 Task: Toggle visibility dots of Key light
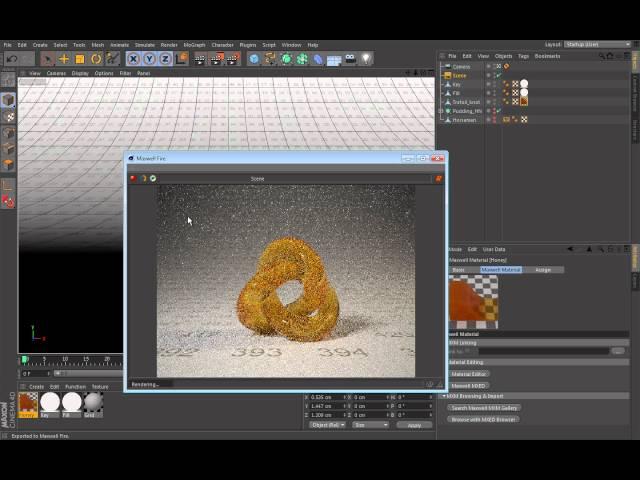point(494,84)
